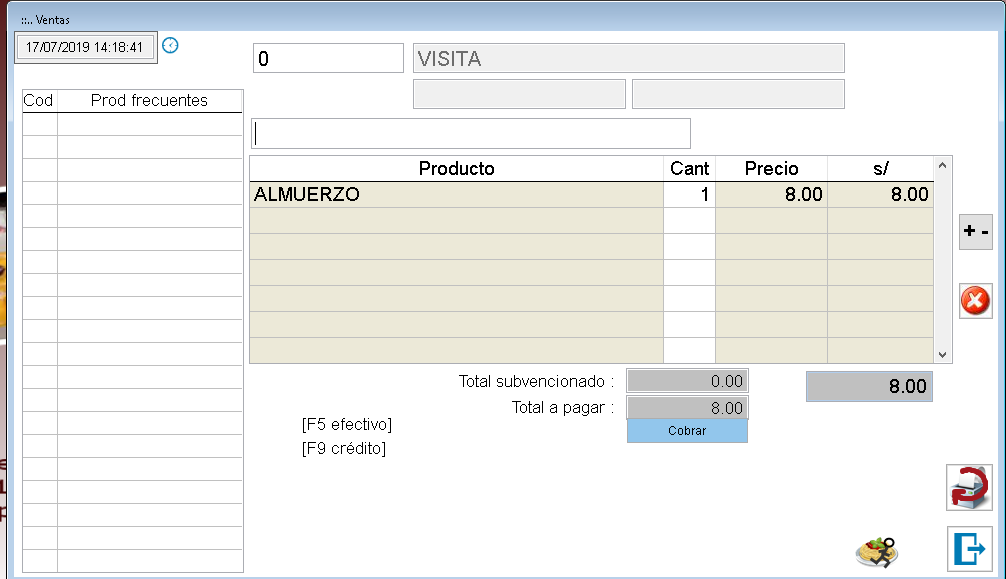Click the Total a pagar amount field
This screenshot has width=1006, height=579.
click(687, 408)
